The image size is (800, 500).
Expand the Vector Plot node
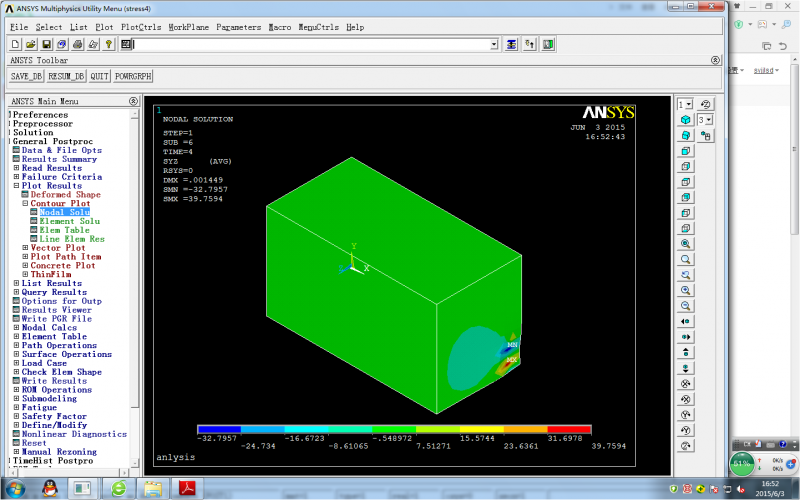click(x=25, y=247)
